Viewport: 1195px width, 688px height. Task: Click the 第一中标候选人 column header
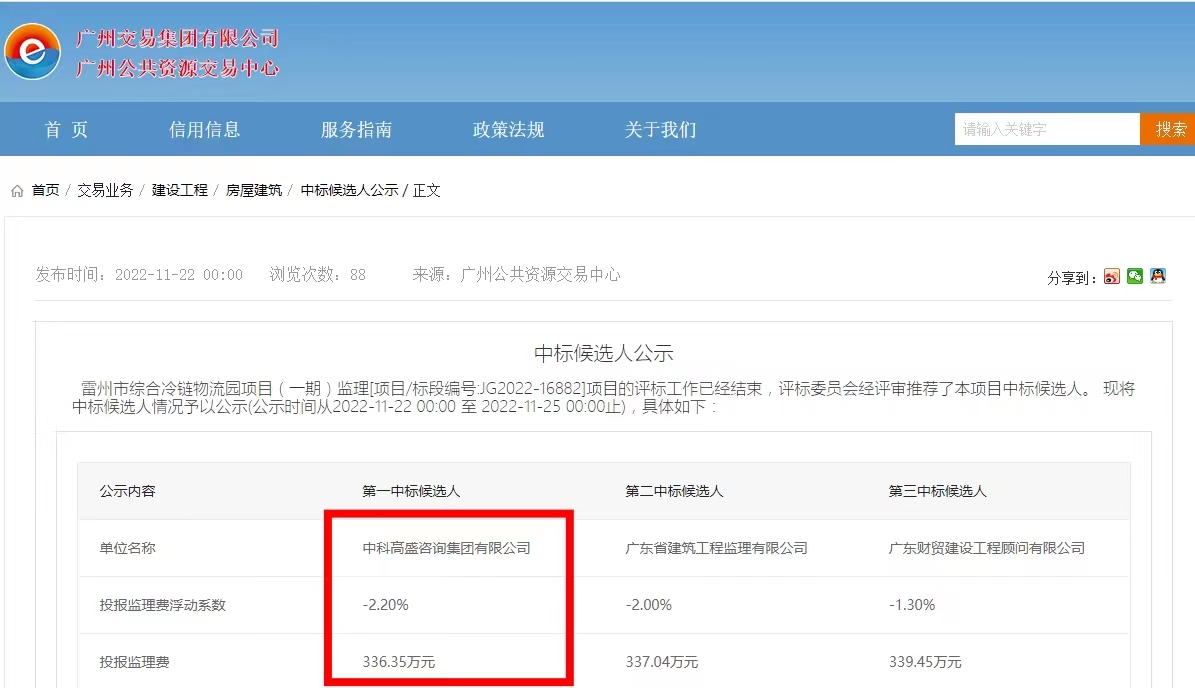tap(411, 491)
